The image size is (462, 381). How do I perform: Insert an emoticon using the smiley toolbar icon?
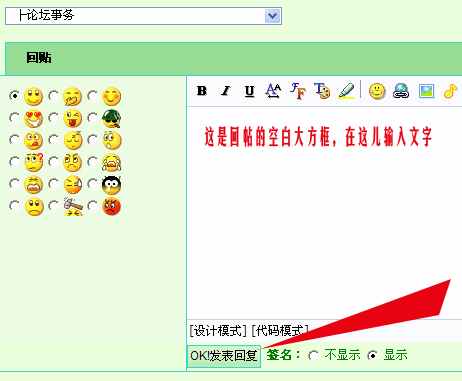coord(377,91)
